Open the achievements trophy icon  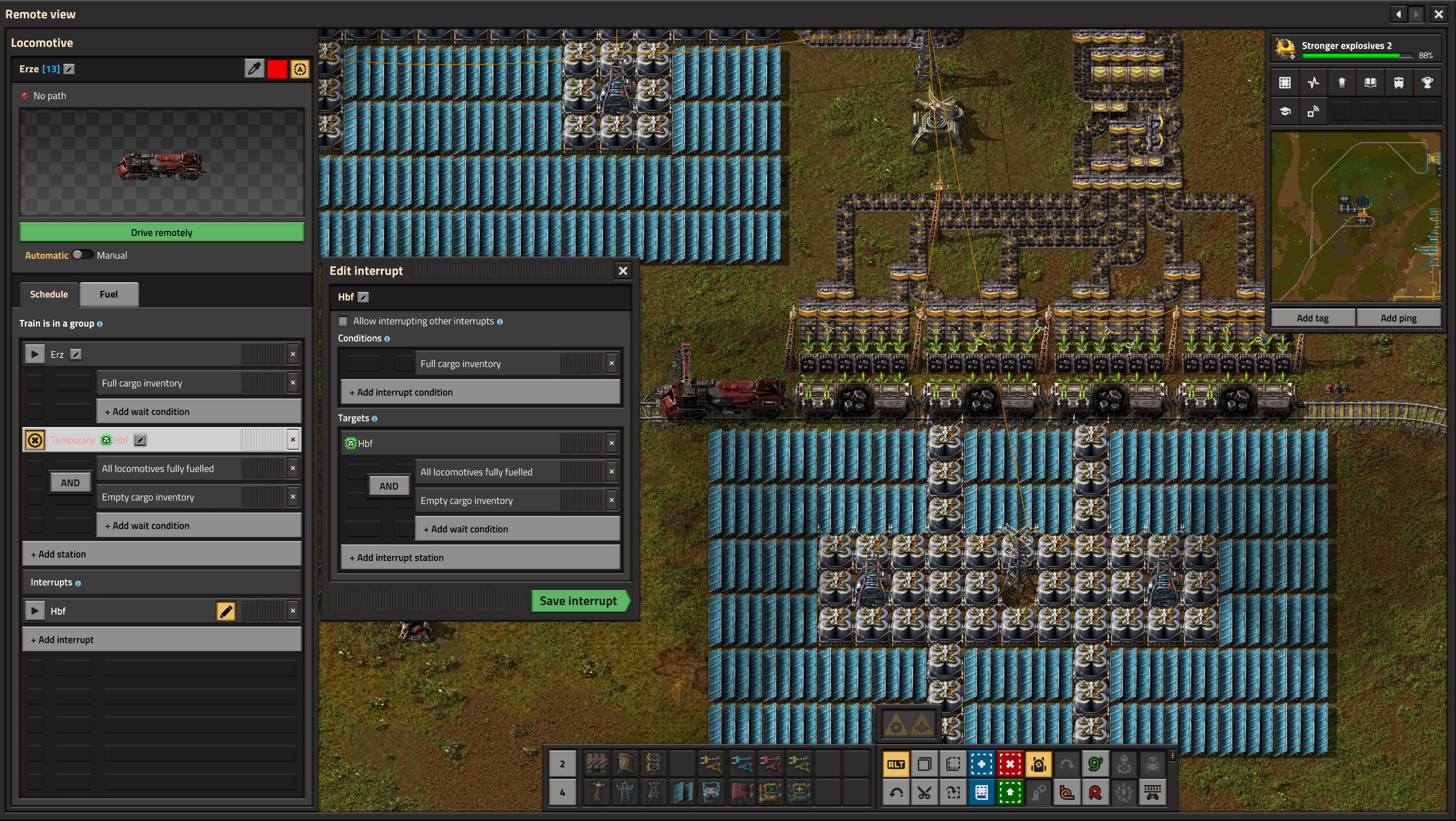click(1427, 83)
